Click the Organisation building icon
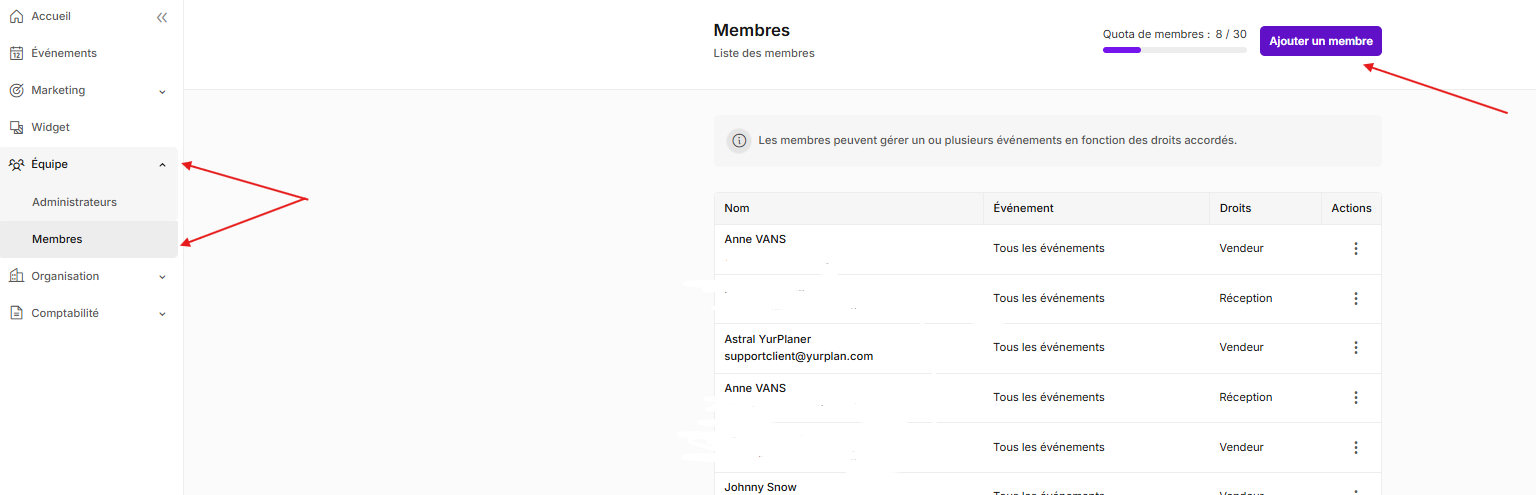The height and width of the screenshot is (495, 1536). pos(16,277)
